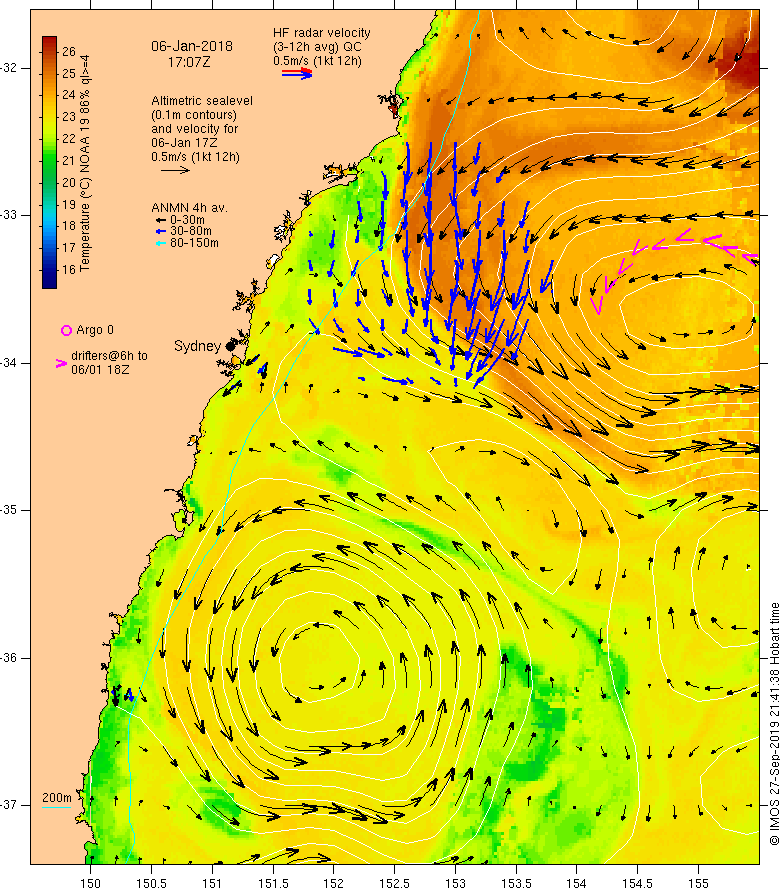
Task: Click the black altimetric velocity legend arrow
Action: coord(175,170)
